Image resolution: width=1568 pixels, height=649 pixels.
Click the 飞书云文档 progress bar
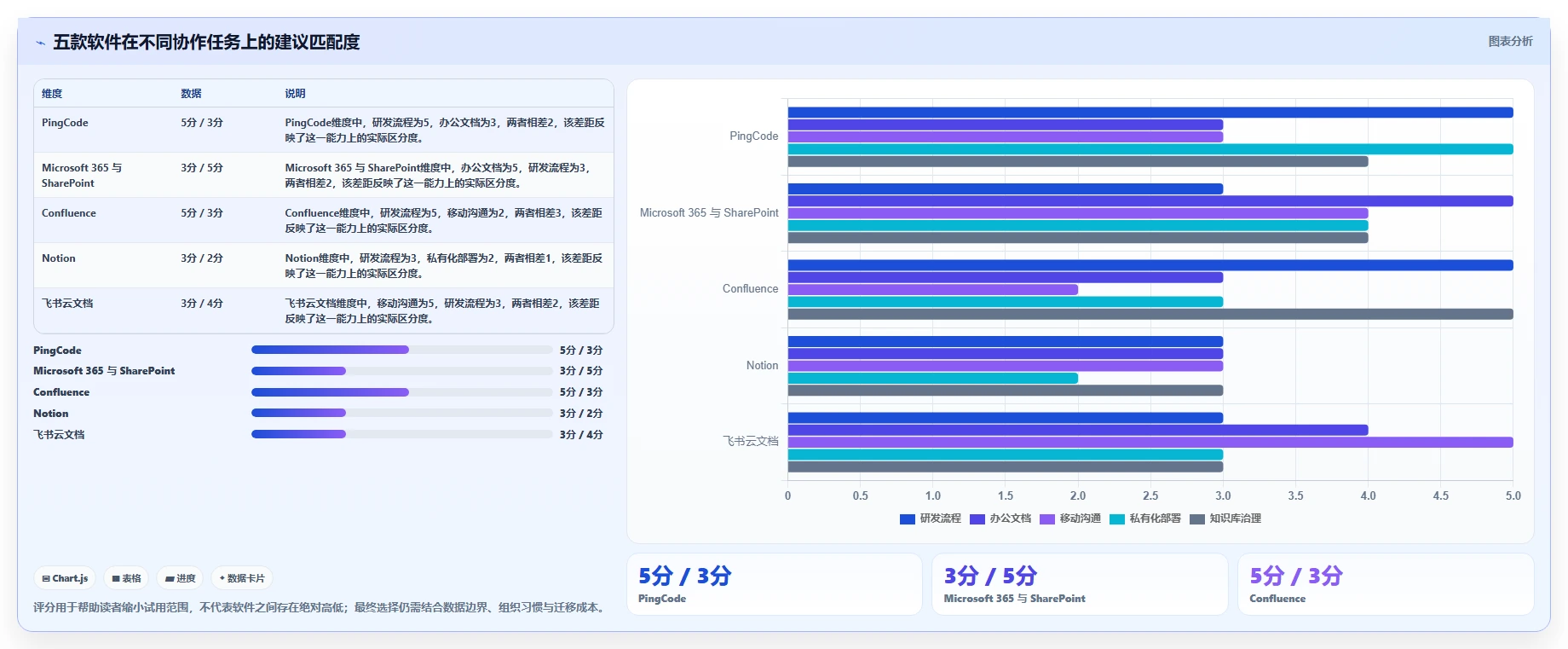coord(401,434)
